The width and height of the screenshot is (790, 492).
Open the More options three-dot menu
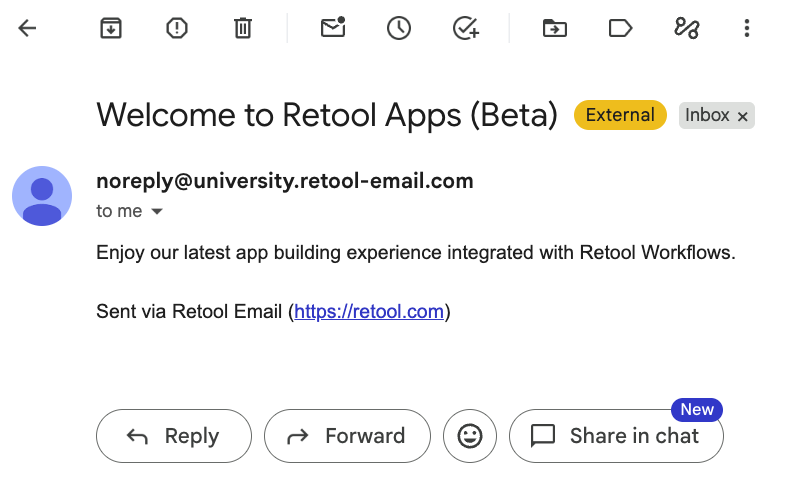pos(747,28)
